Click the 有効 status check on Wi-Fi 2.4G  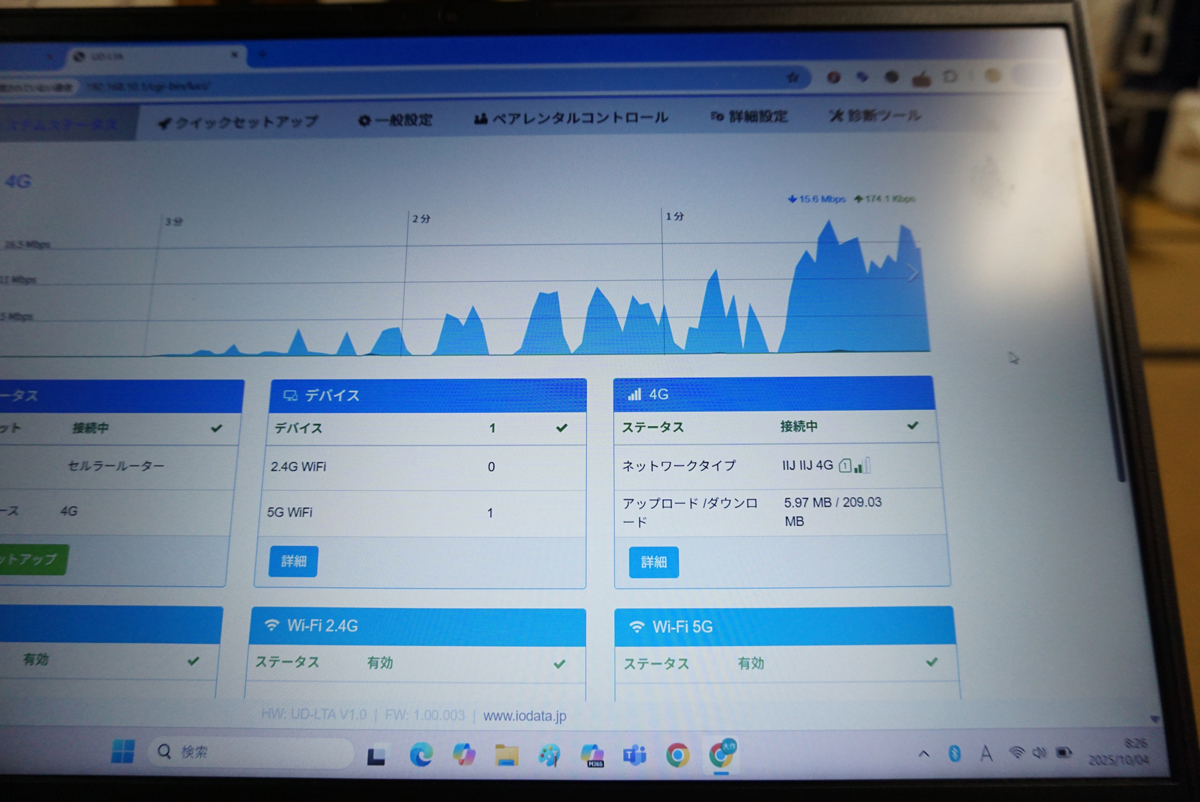pyautogui.click(x=562, y=662)
